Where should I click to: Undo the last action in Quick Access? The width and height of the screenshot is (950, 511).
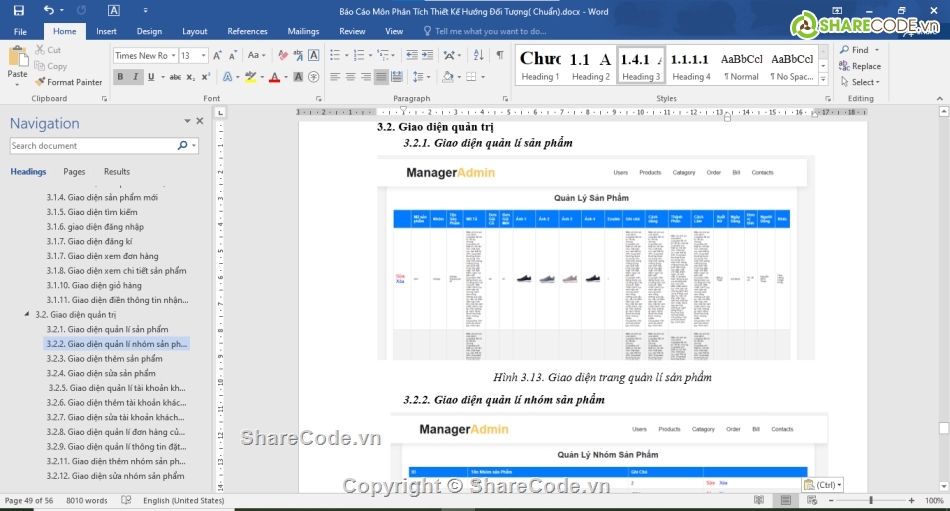click(x=48, y=10)
